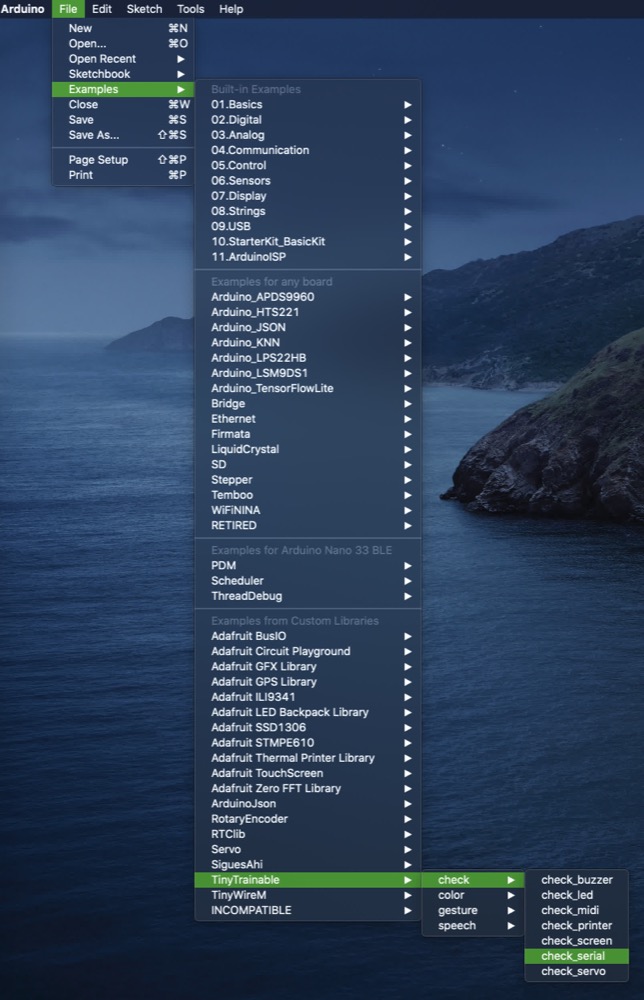This screenshot has height=1000, width=644.
Task: Open the Sketch menu in menu bar
Action: point(144,9)
